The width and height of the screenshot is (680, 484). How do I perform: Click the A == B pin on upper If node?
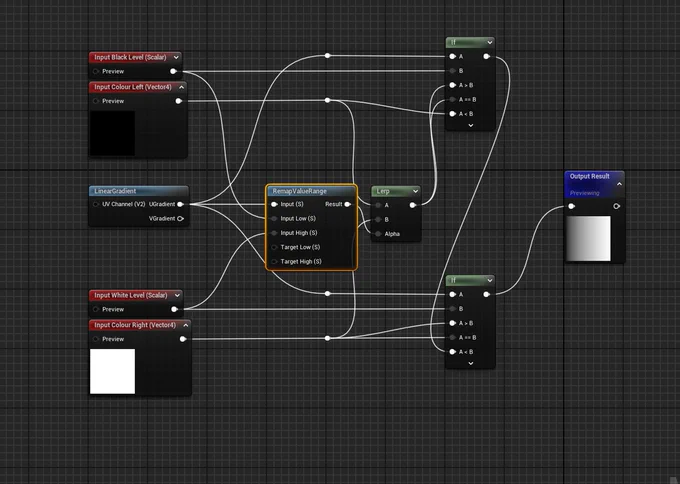coord(453,99)
